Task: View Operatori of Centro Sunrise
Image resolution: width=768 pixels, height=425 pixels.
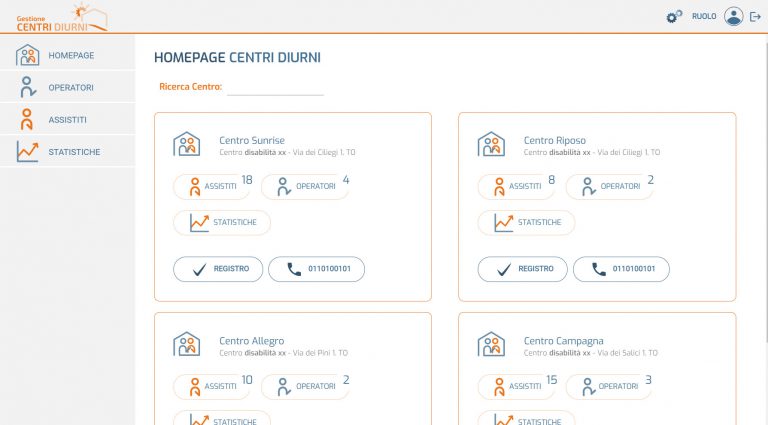Action: [308, 187]
